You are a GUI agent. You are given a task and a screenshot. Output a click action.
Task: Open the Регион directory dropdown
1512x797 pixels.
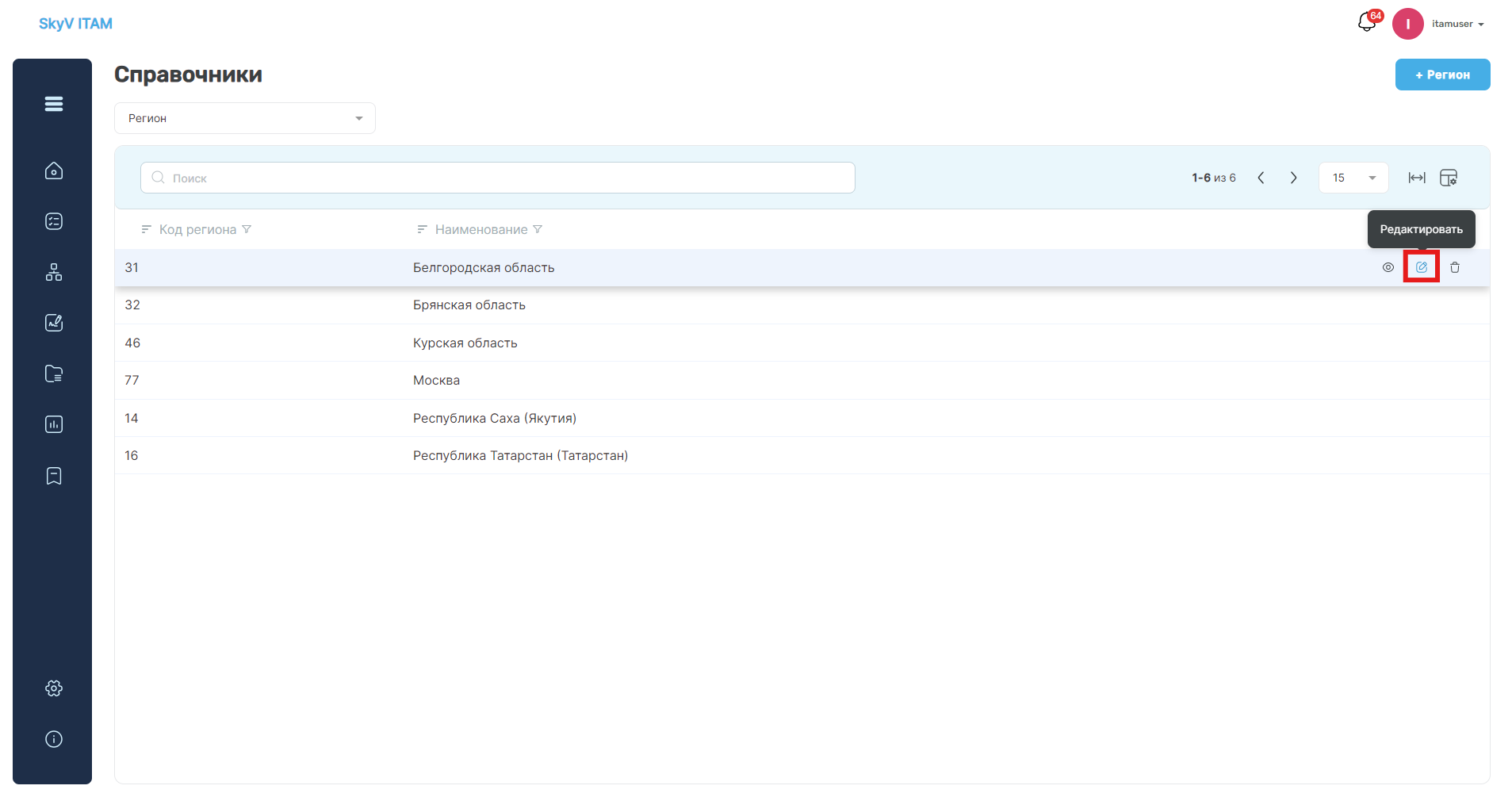pos(245,118)
